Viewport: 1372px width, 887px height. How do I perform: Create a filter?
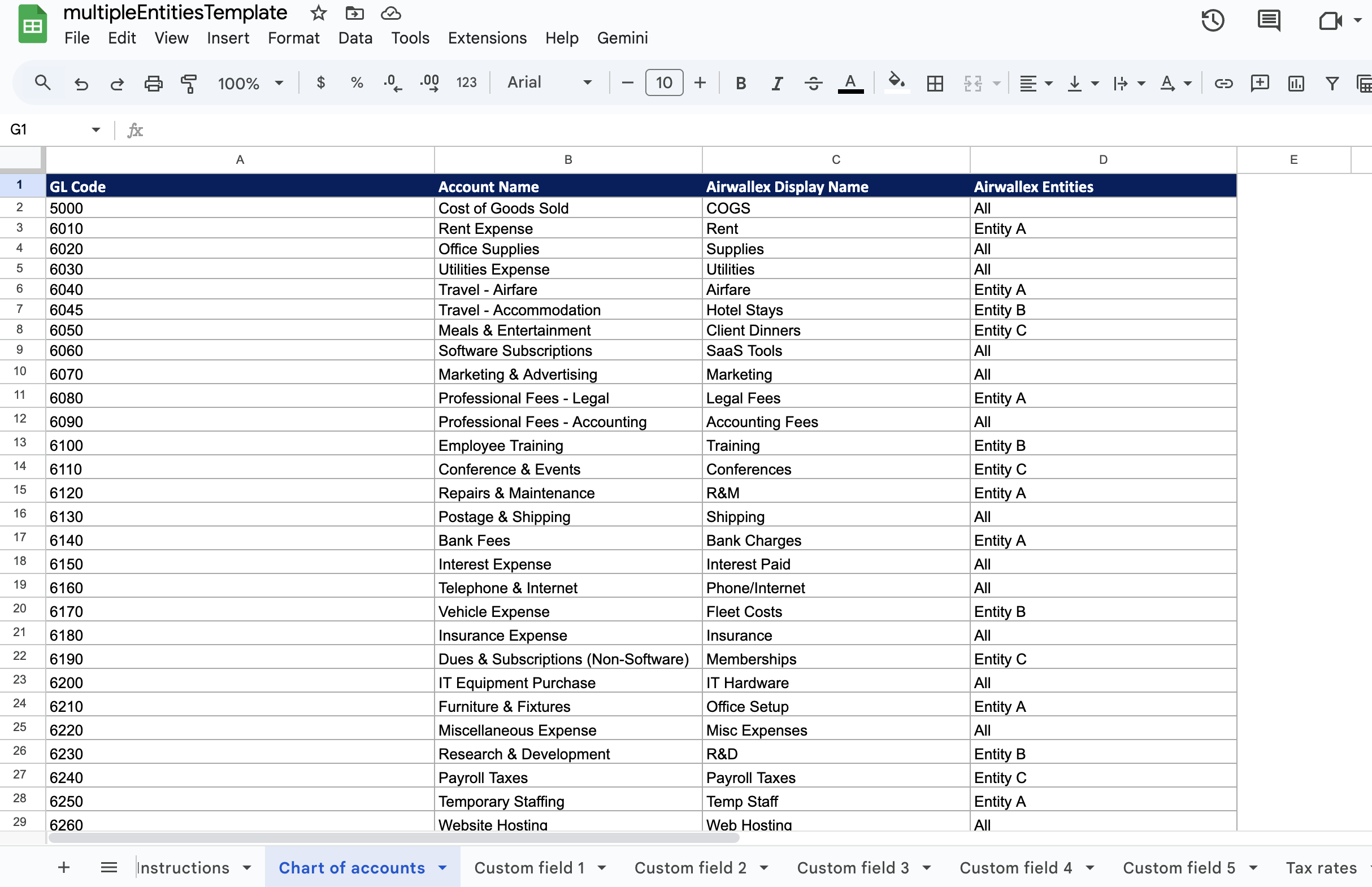tap(1332, 84)
